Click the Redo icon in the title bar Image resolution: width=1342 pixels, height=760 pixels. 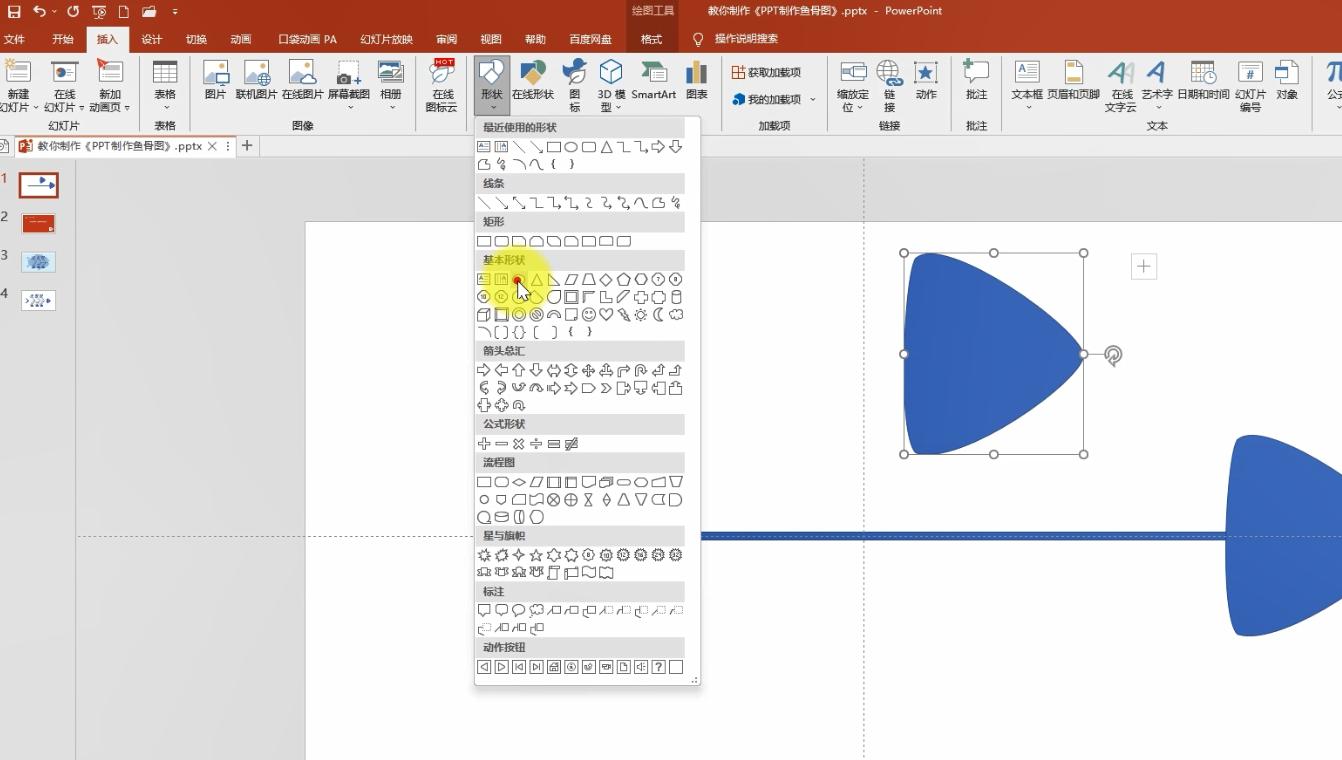(73, 11)
